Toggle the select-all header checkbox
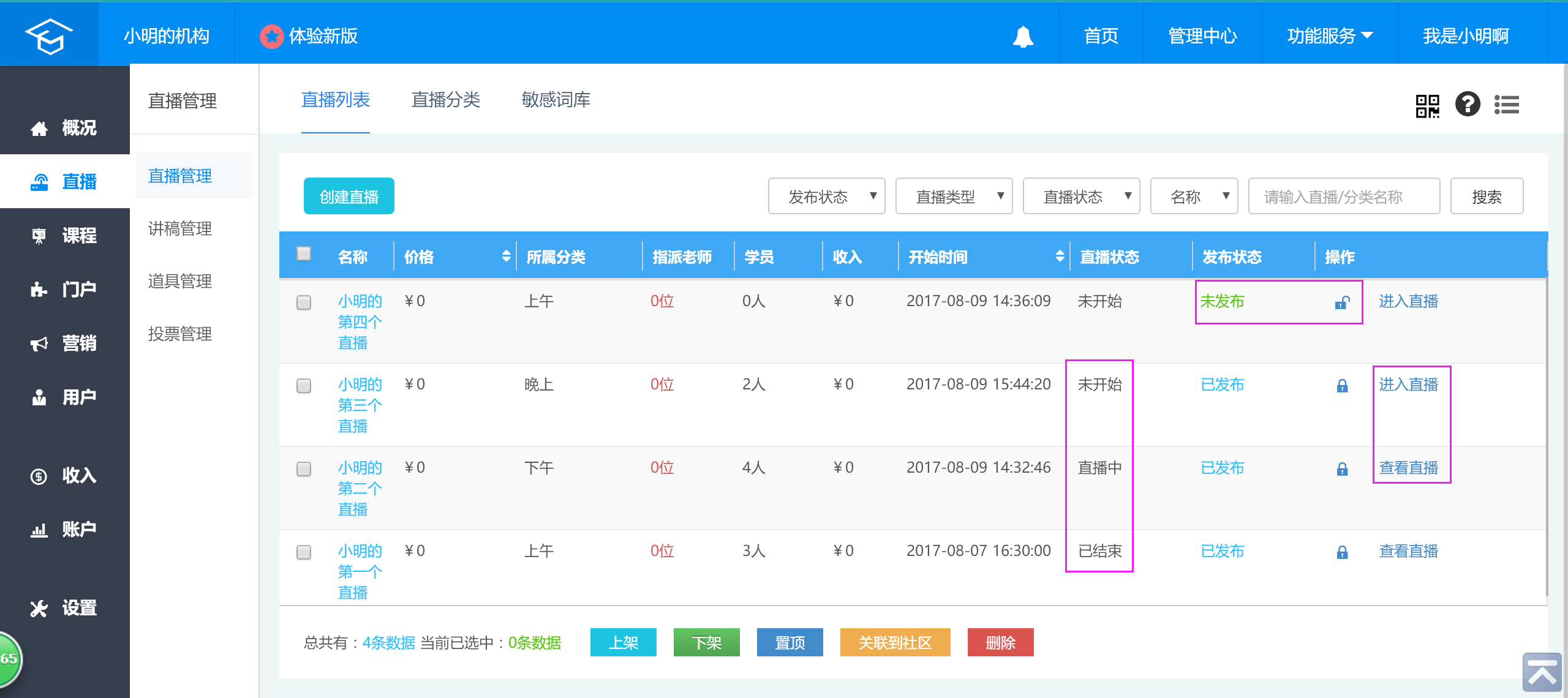The image size is (1568, 698). (304, 253)
